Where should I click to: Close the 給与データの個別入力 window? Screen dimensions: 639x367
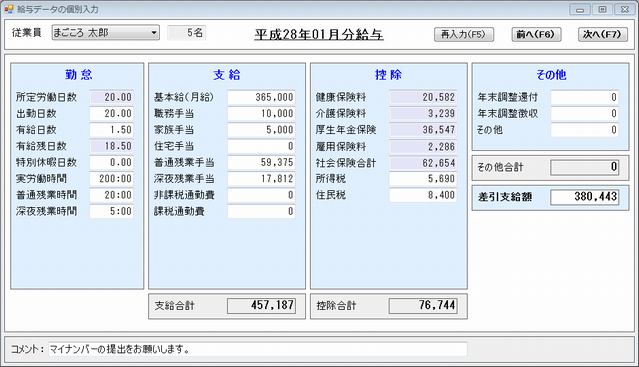tap(625, 9)
